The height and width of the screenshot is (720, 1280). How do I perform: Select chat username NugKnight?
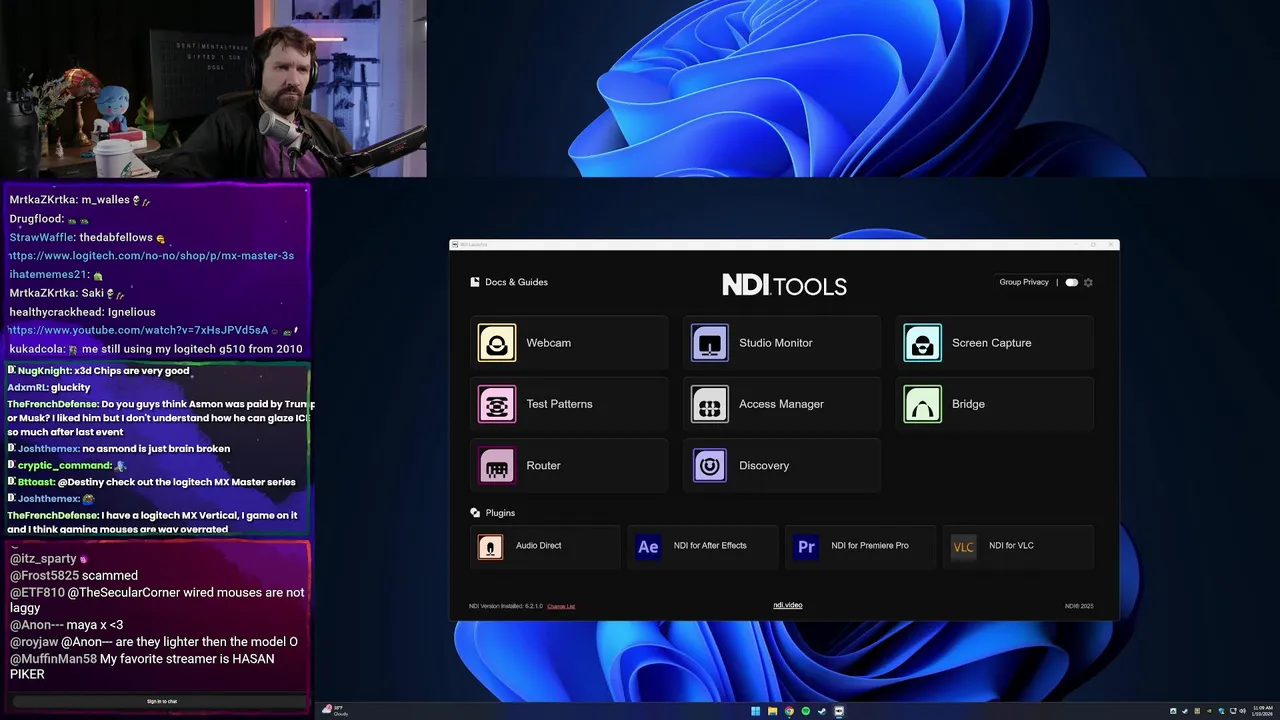pyautogui.click(x=44, y=371)
